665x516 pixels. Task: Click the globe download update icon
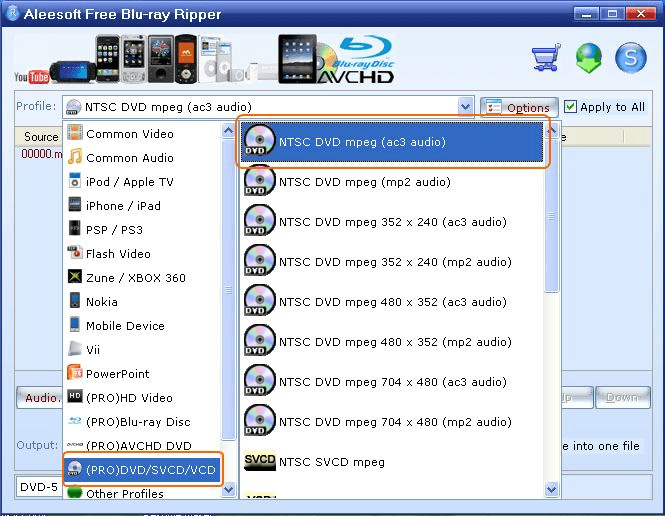click(x=588, y=58)
